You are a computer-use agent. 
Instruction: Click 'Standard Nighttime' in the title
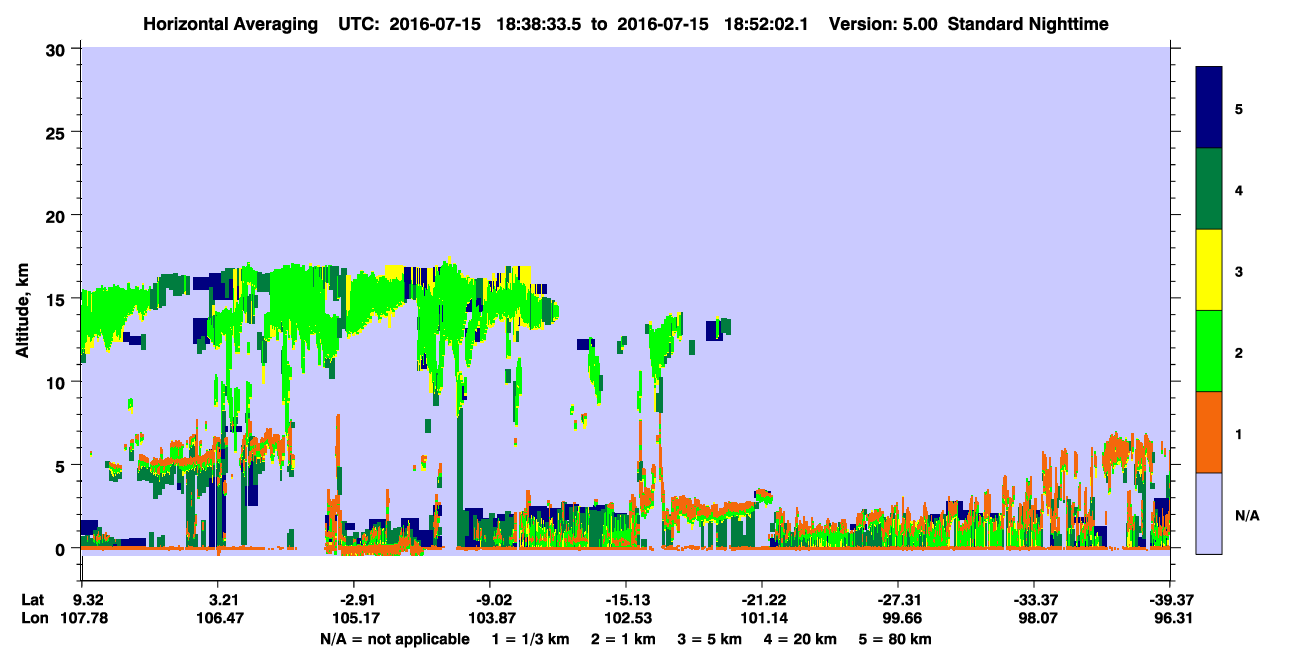click(x=1028, y=23)
